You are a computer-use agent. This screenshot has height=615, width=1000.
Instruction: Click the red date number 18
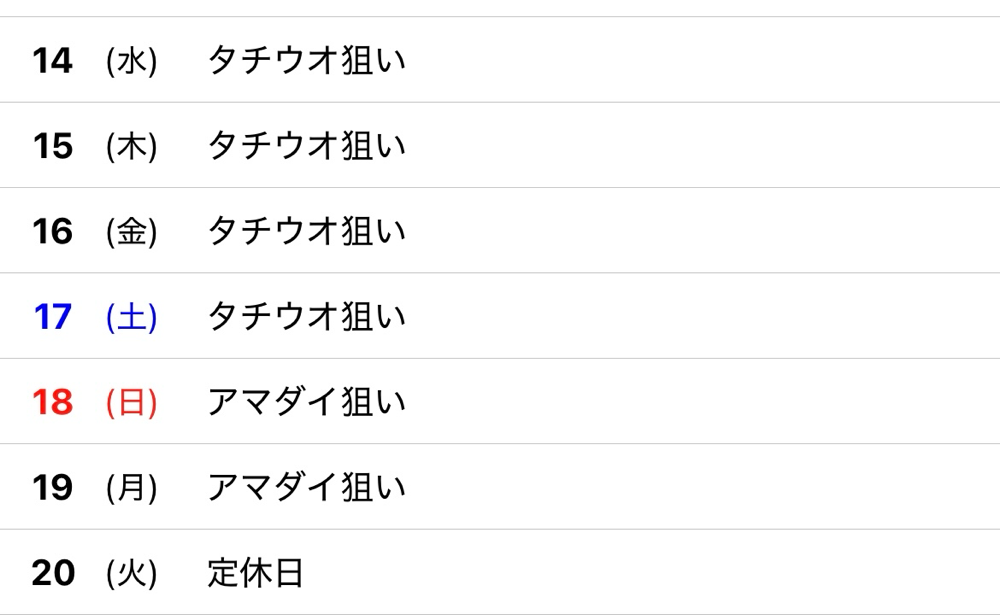pos(53,403)
